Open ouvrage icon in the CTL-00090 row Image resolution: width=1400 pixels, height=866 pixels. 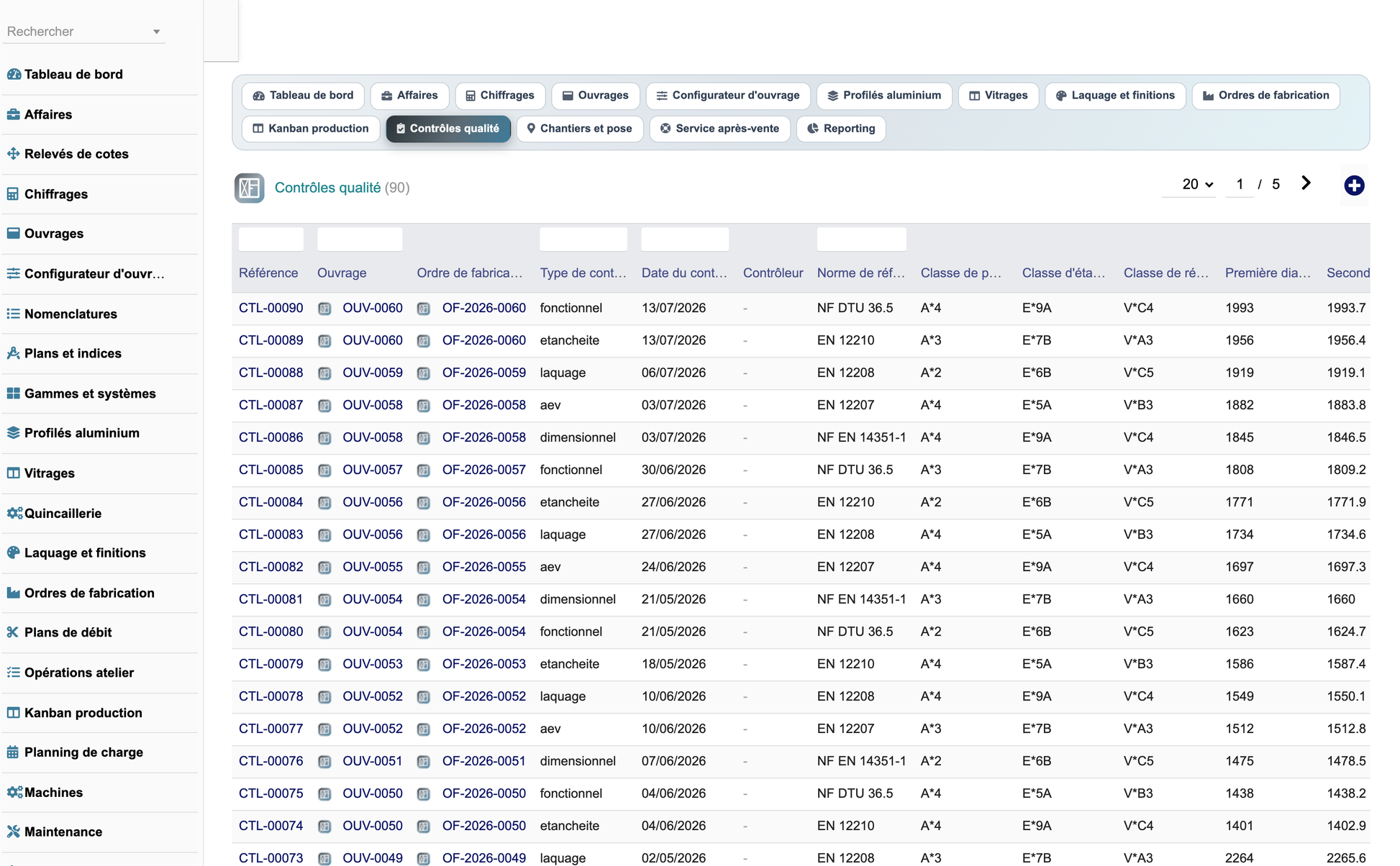(324, 309)
